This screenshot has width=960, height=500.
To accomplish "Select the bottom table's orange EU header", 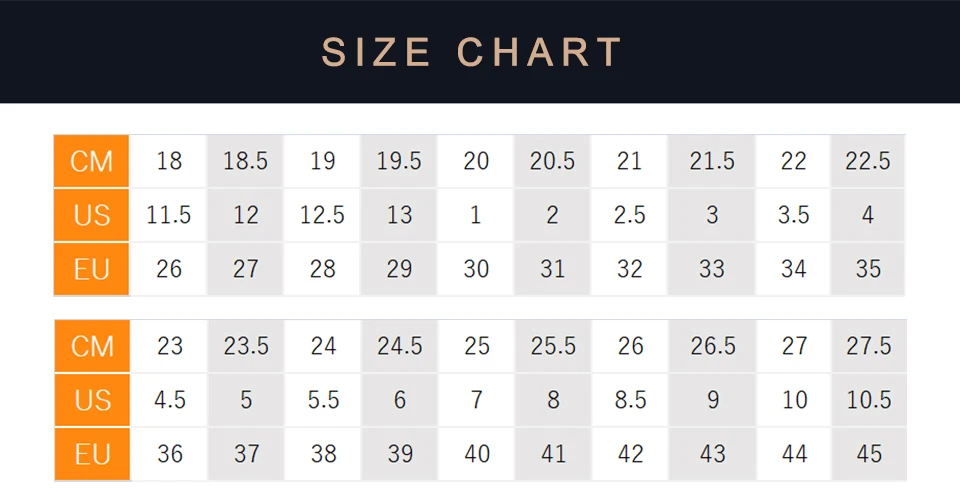I will point(92,454).
